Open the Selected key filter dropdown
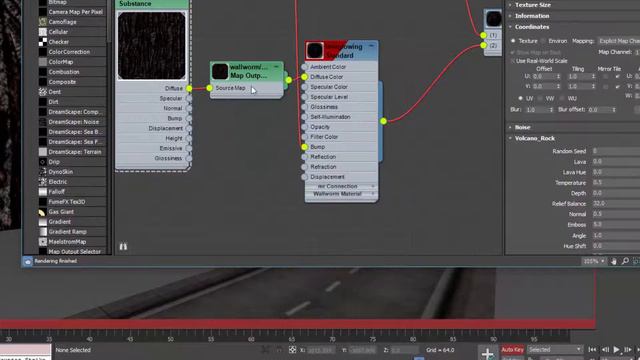Image resolution: width=640 pixels, height=360 pixels. point(554,350)
